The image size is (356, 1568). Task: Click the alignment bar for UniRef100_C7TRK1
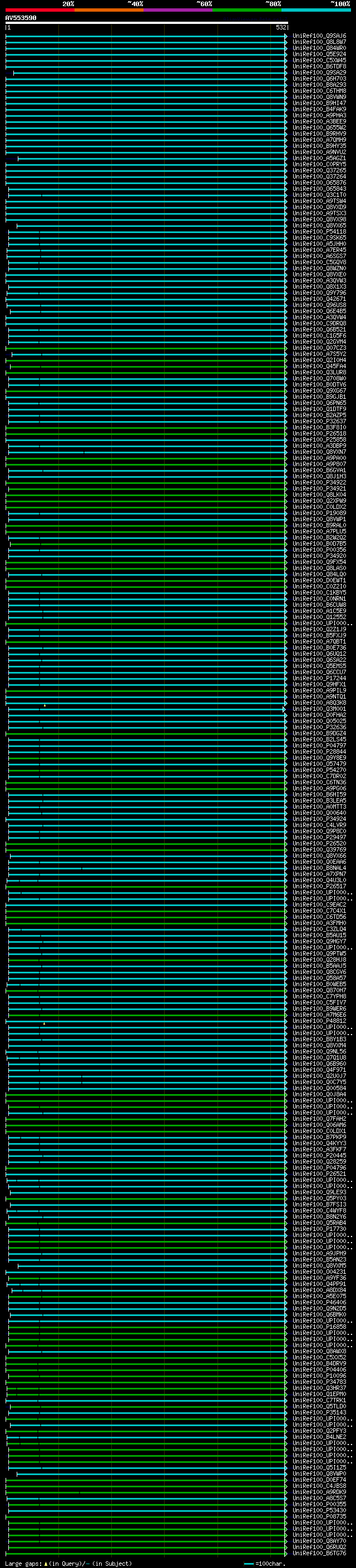(x=146, y=1400)
